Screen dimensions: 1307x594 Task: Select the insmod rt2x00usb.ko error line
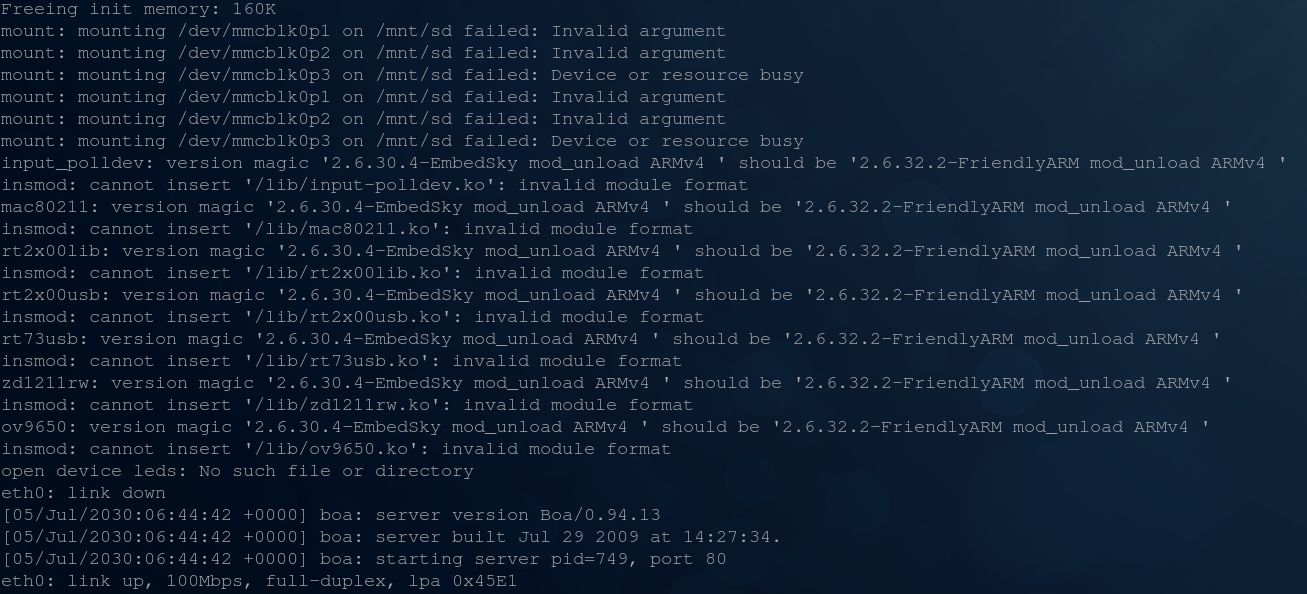pos(352,317)
